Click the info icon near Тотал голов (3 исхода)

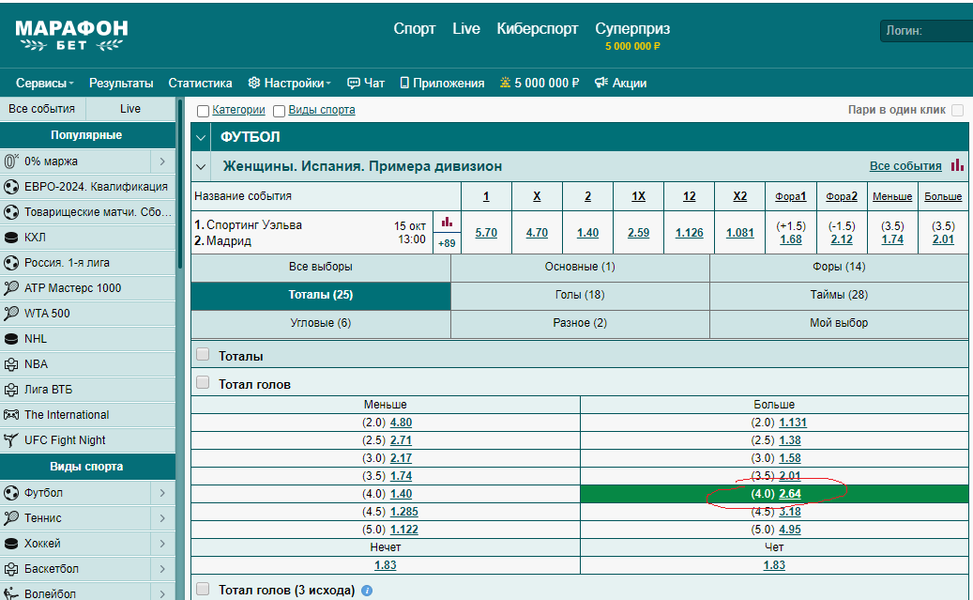coord(367,591)
